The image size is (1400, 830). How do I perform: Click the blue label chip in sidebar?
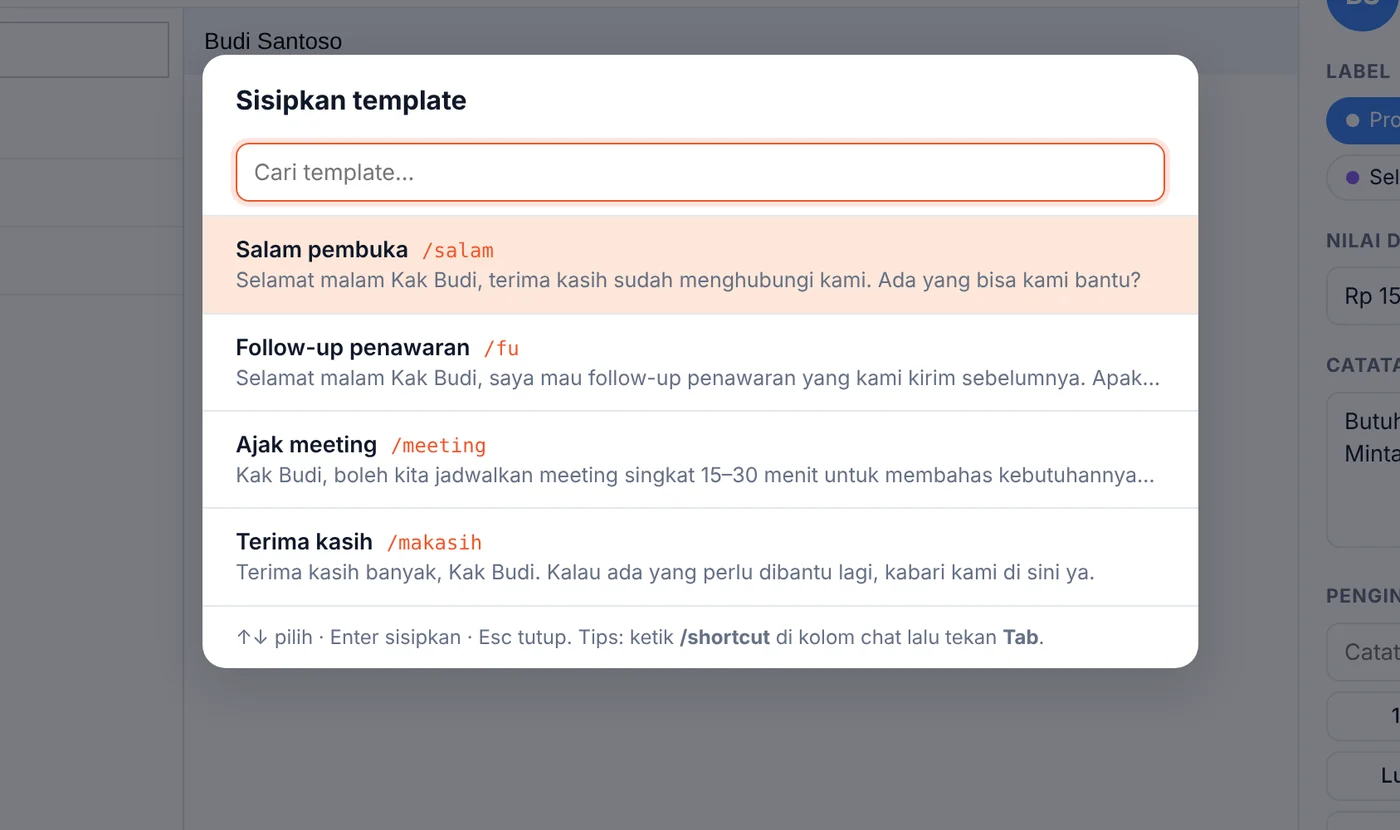1364,120
